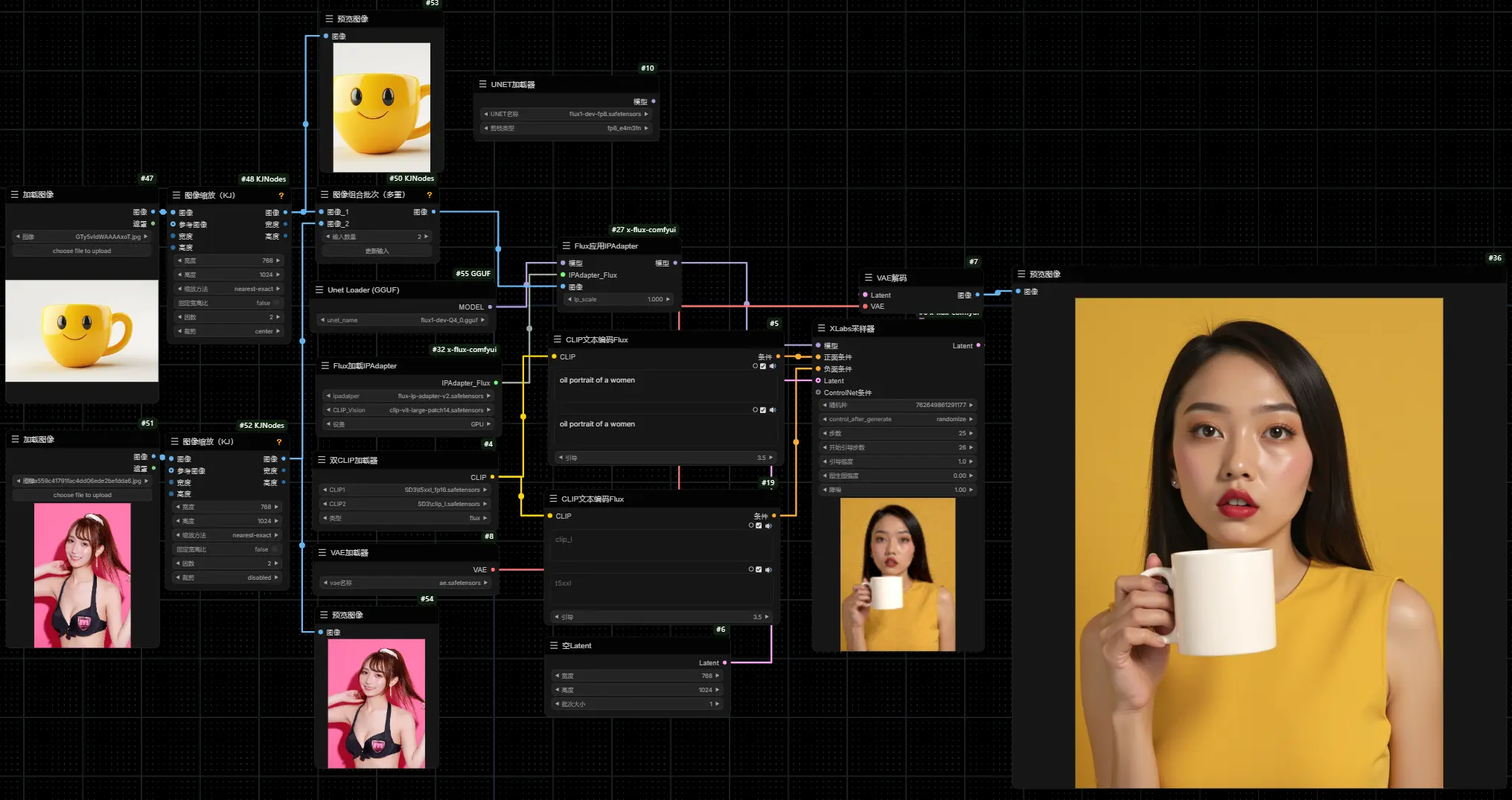Click the 引导 3.5 slider in node #5
This screenshot has height=800, width=1512.
[666, 458]
